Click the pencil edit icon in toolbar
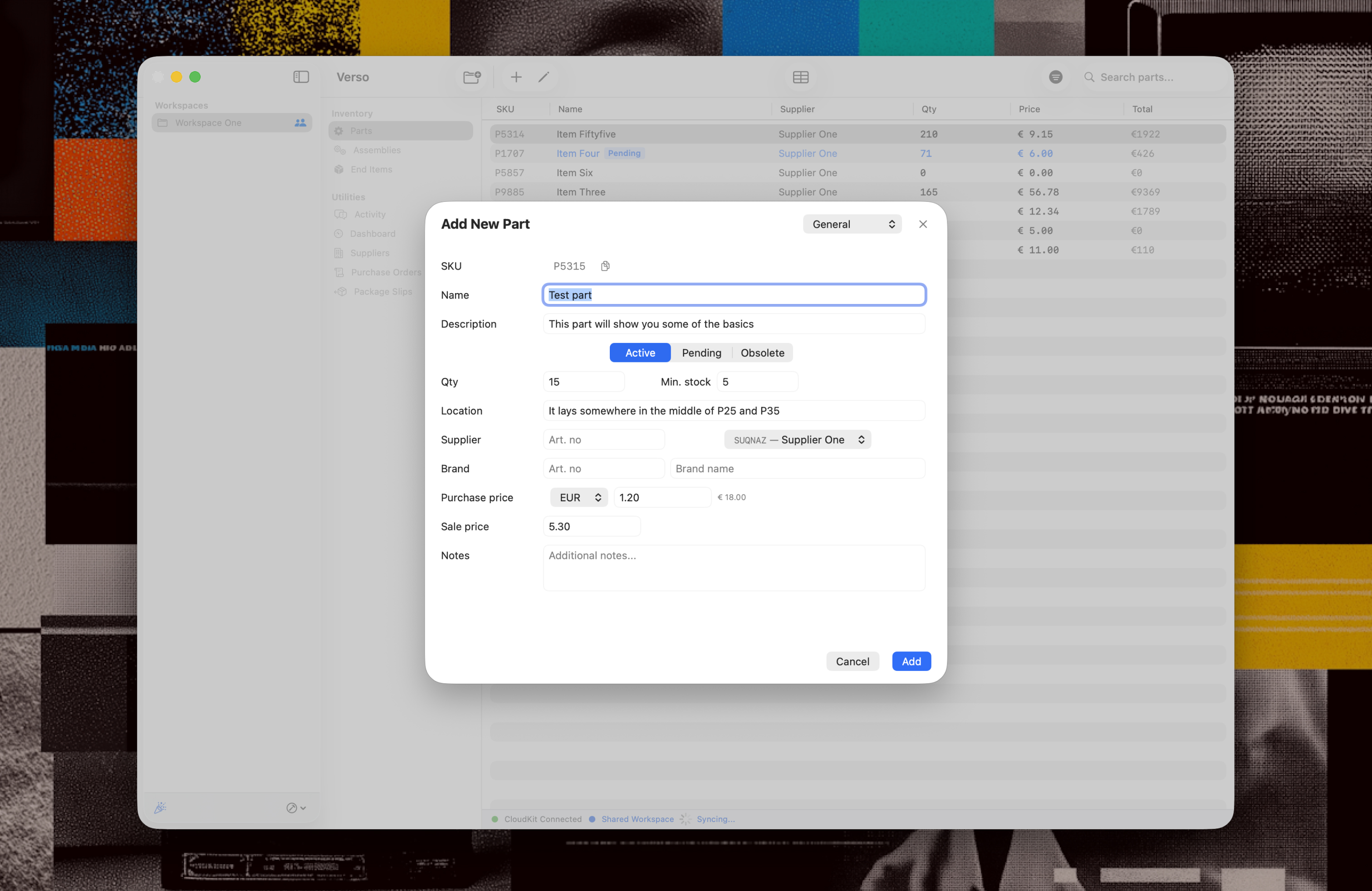This screenshot has width=1372, height=891. tap(544, 77)
